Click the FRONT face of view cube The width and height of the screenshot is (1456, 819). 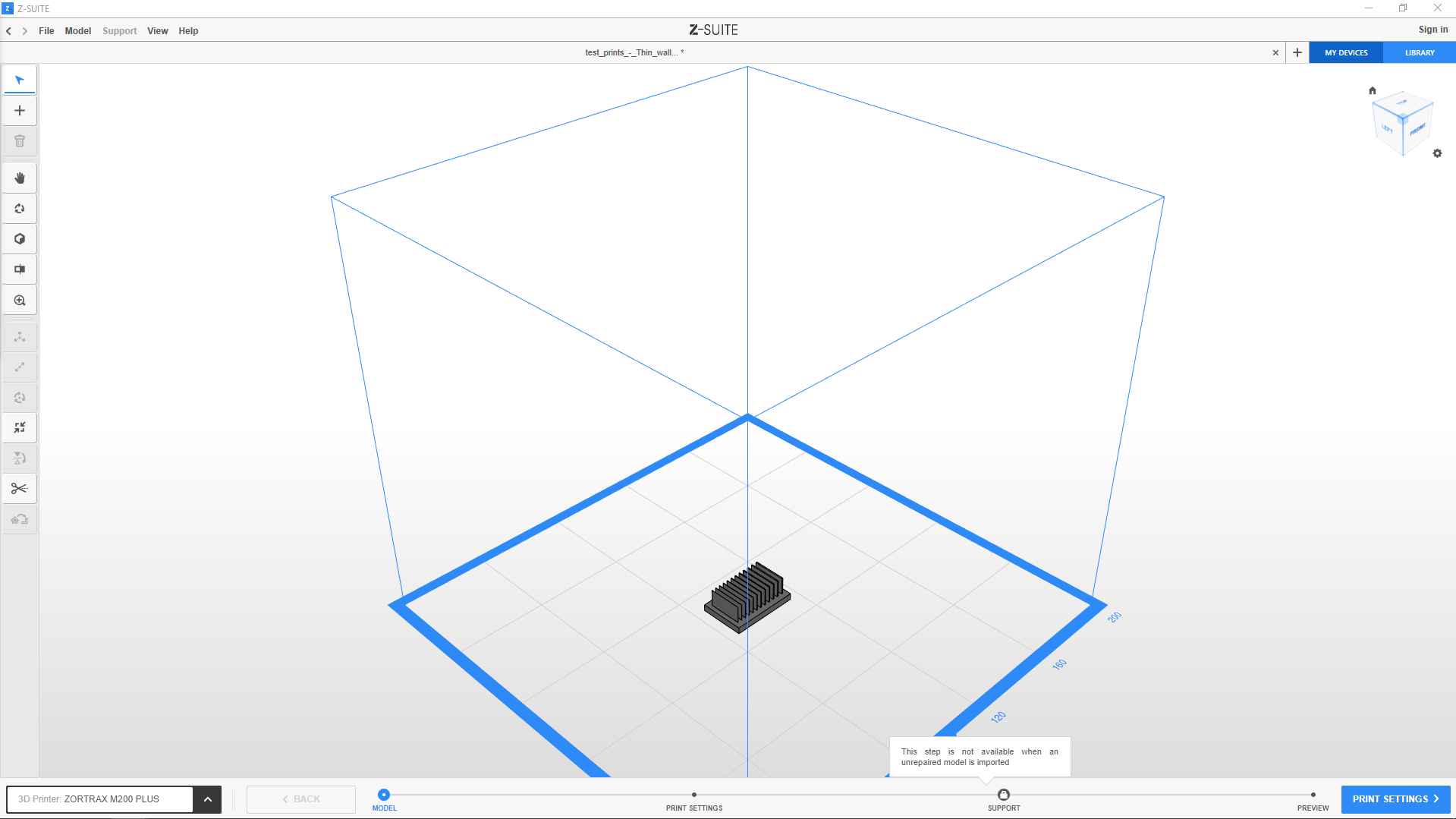1417,130
